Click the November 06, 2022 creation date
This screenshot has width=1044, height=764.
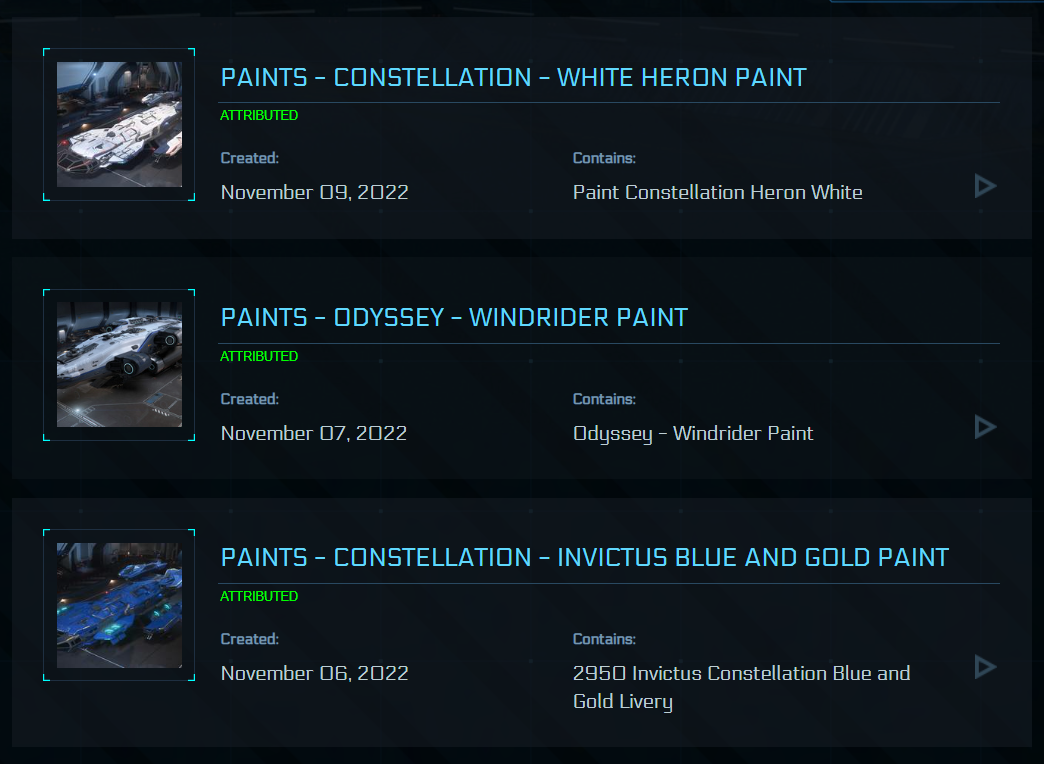(x=314, y=673)
